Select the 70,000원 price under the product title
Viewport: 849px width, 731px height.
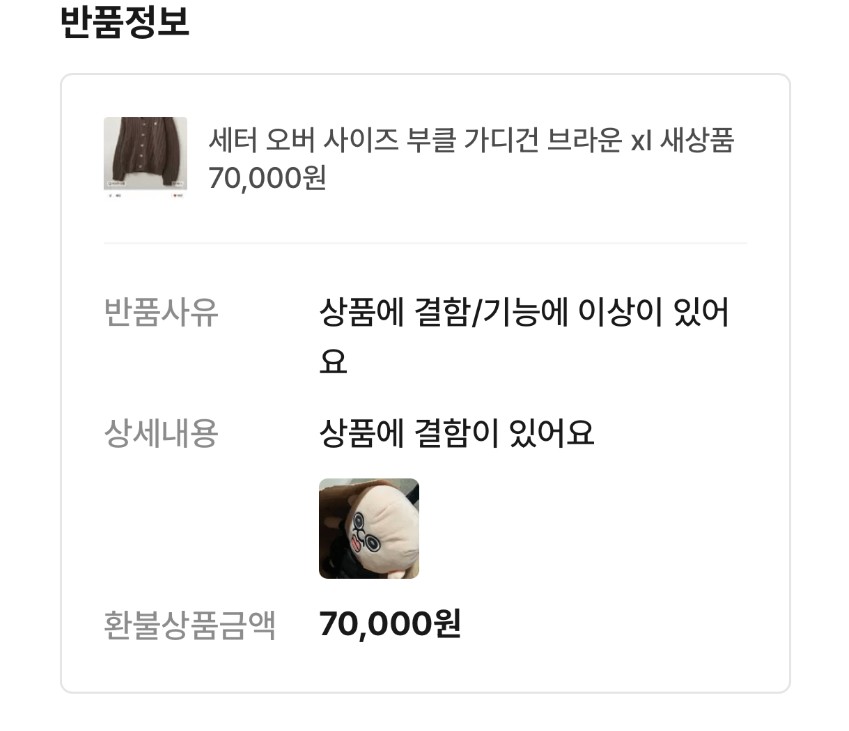click(267, 178)
